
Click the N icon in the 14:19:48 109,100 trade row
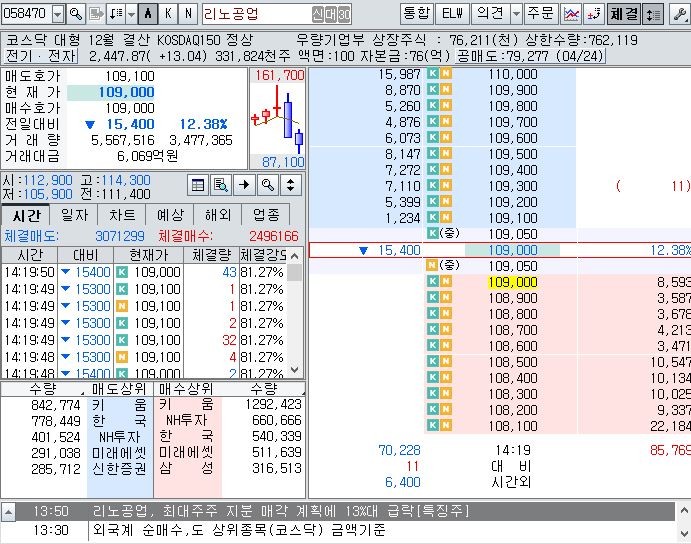(122, 357)
